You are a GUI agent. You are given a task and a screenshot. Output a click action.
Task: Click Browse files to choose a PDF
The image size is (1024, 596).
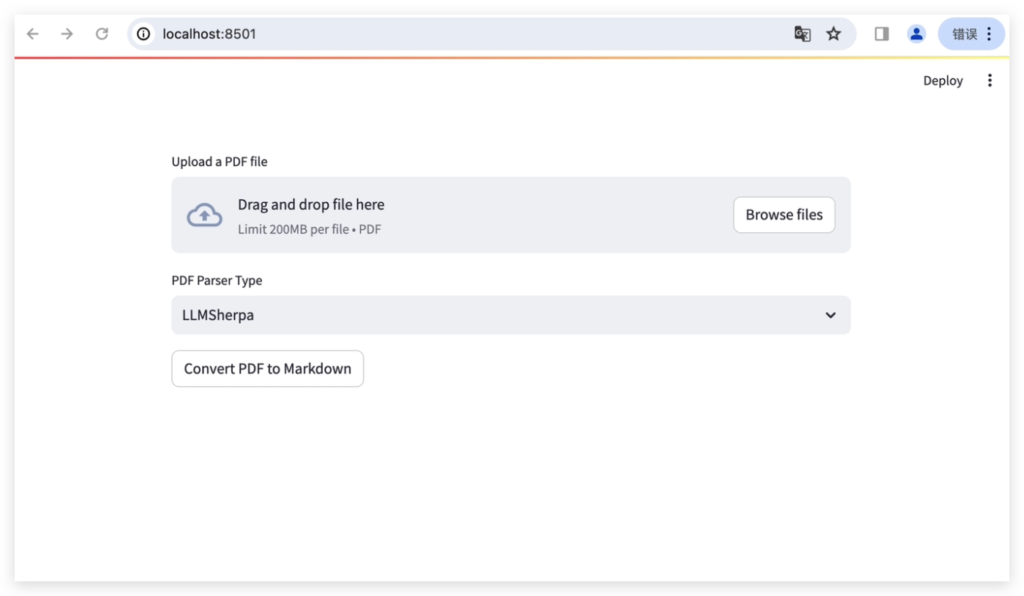click(784, 215)
